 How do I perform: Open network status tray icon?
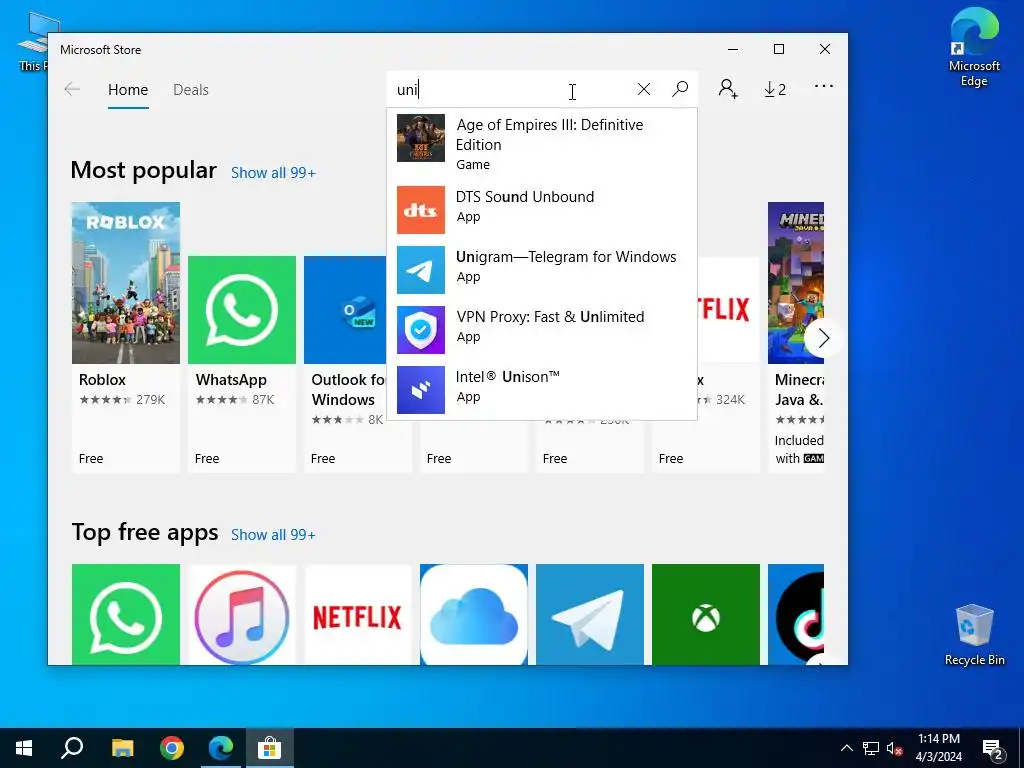pos(871,748)
